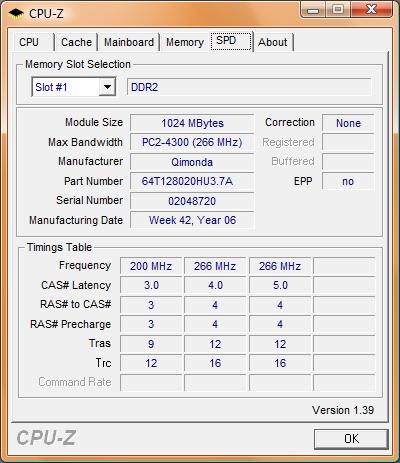Select the SPD tab
This screenshot has height=463, width=400.
(231, 41)
